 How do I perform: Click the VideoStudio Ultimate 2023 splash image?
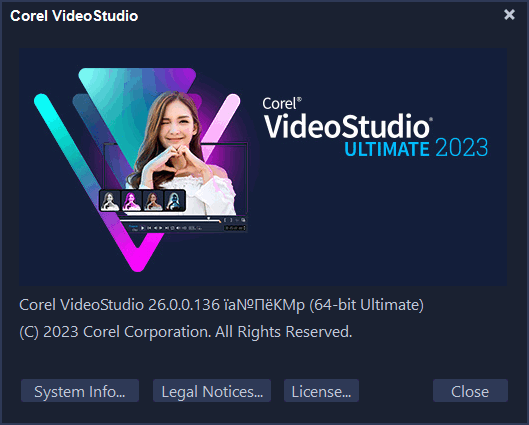click(263, 167)
